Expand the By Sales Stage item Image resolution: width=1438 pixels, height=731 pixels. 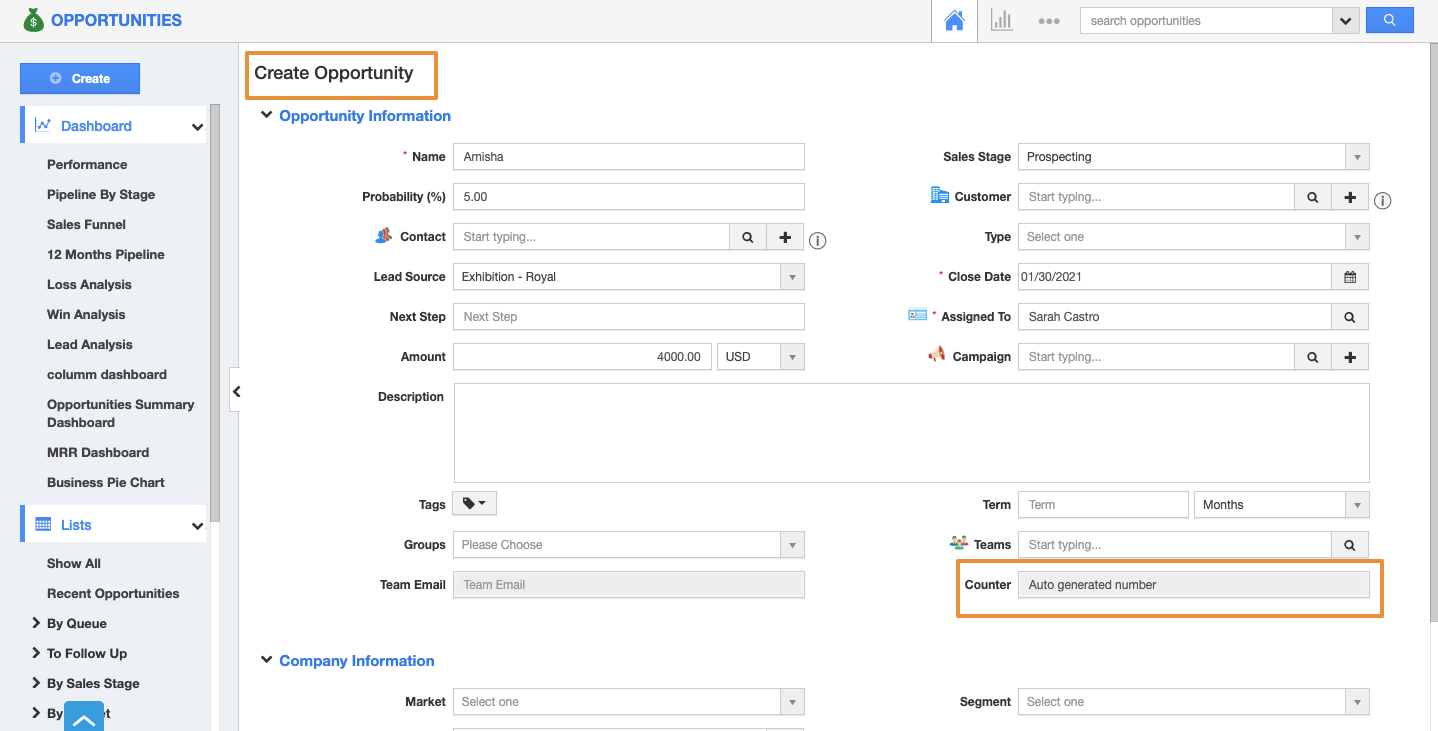36,683
